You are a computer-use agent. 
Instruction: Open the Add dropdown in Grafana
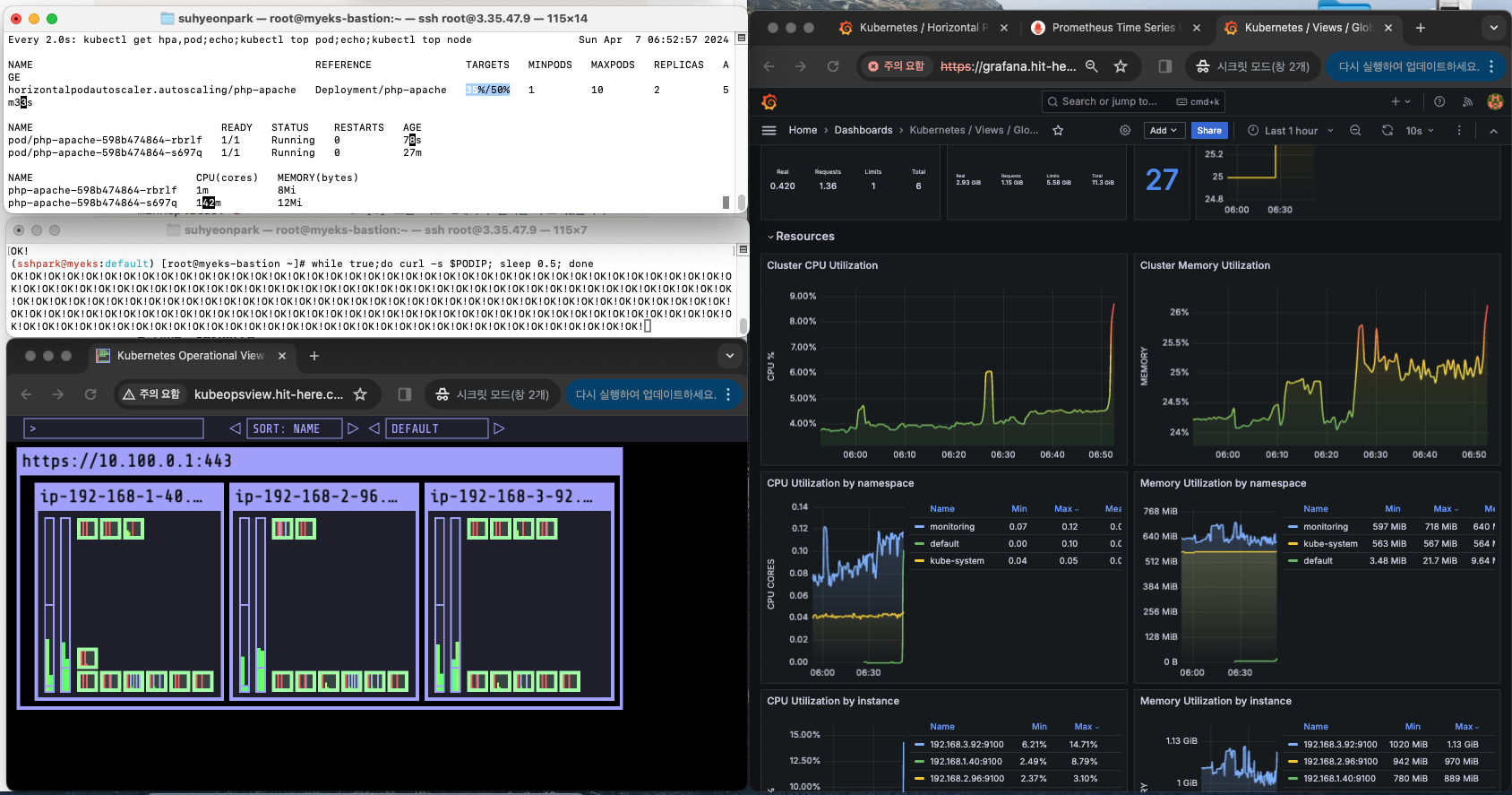[x=1164, y=130]
